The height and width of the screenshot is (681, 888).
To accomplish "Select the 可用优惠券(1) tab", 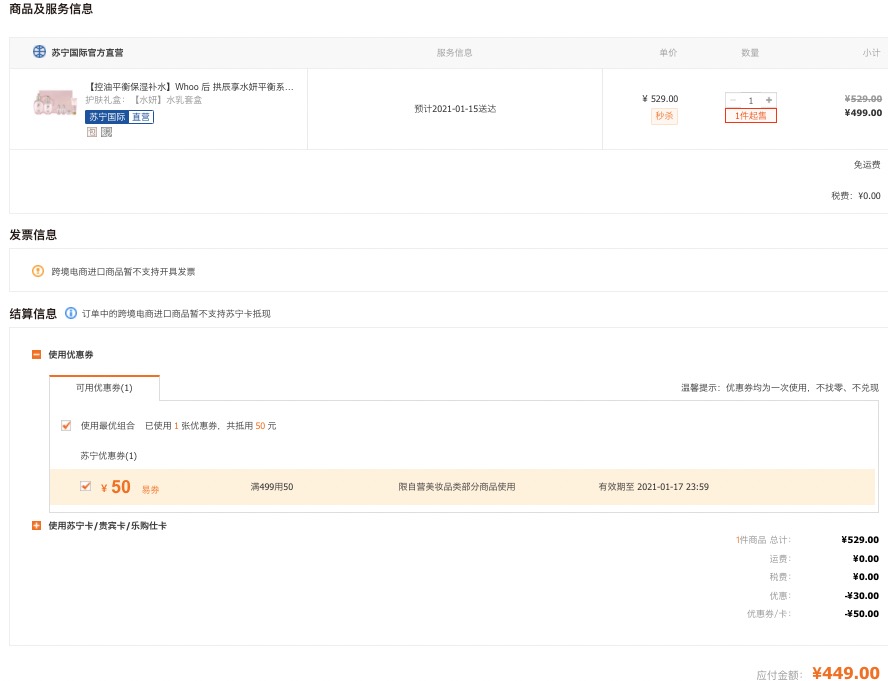I will [104, 388].
